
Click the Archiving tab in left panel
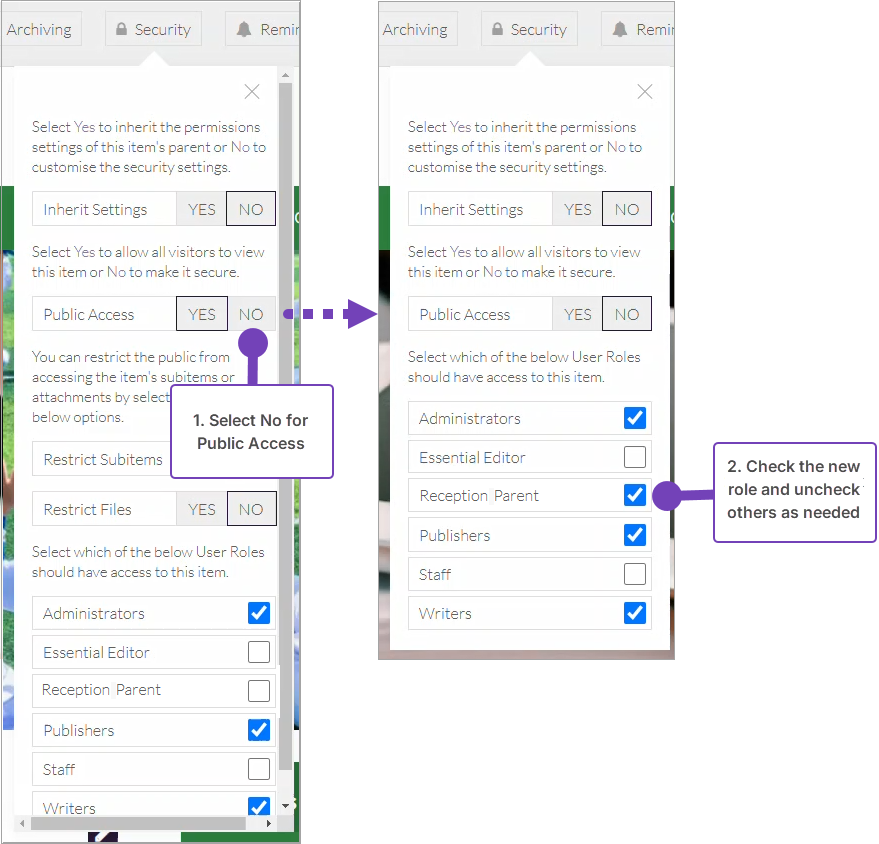pos(39,29)
